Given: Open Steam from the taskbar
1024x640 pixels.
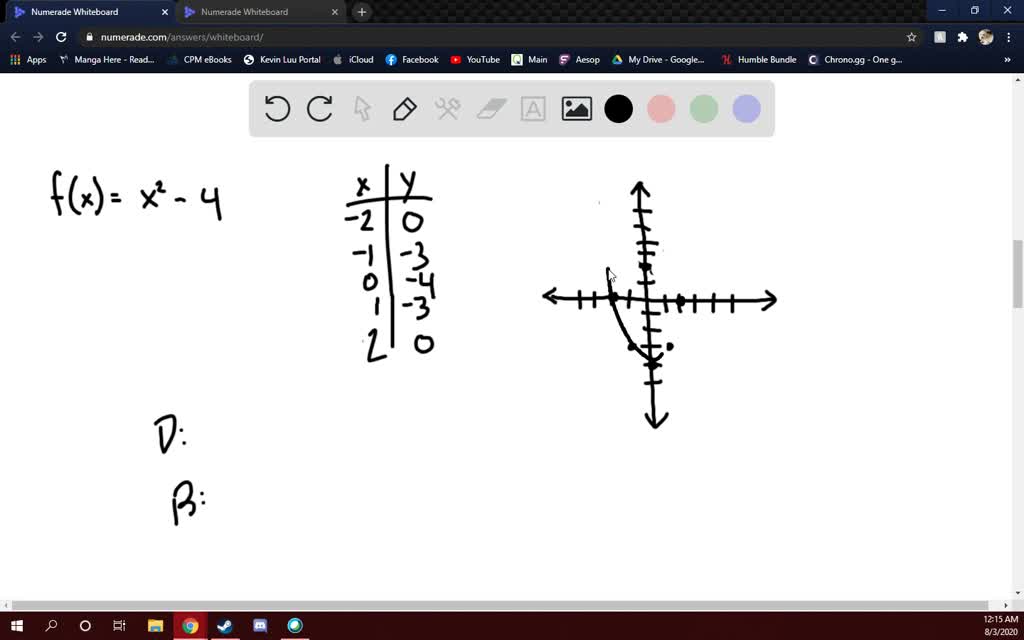Looking at the screenshot, I should coord(225,626).
